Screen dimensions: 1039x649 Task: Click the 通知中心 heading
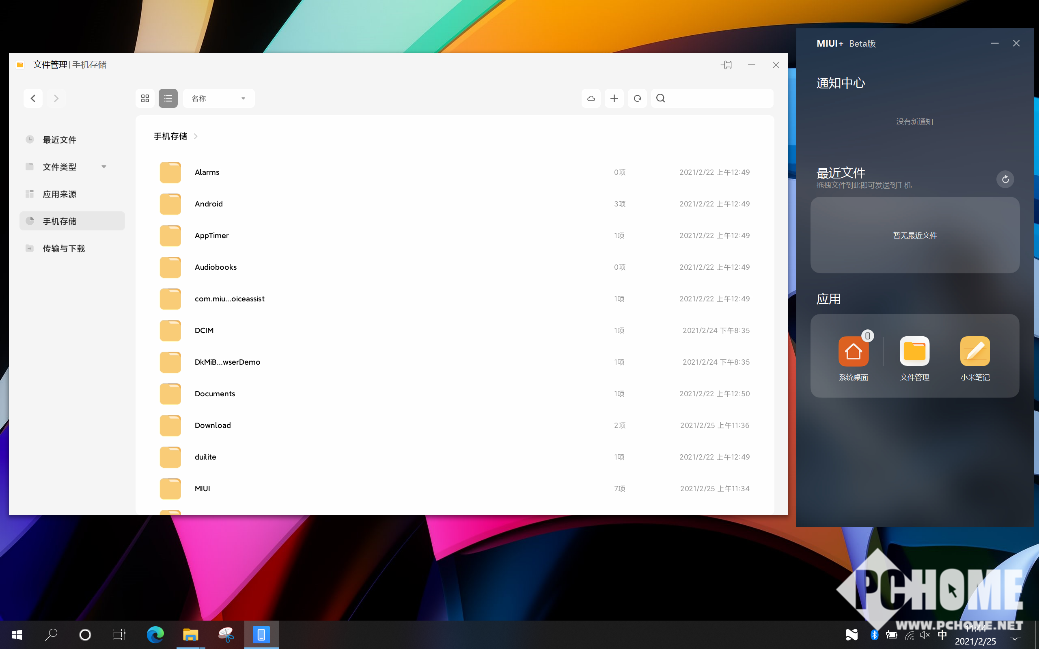pos(841,83)
